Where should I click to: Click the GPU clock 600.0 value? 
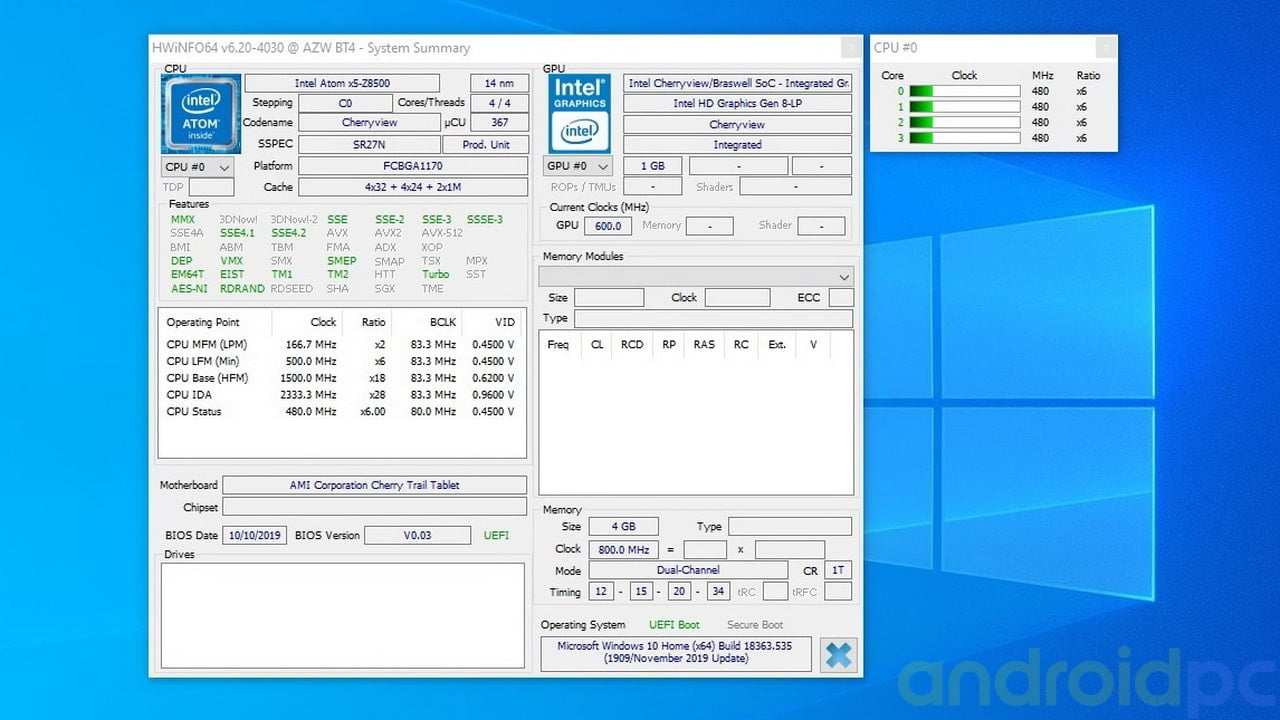tap(608, 226)
